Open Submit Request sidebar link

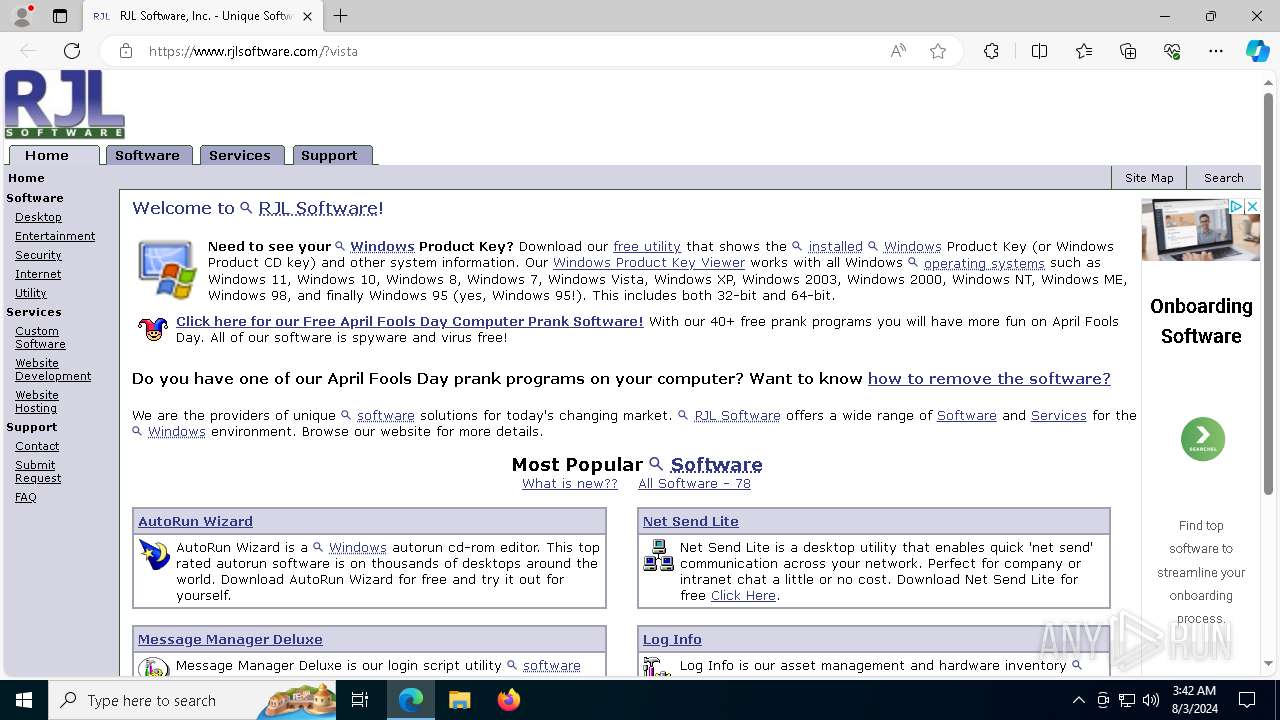tap(38, 471)
